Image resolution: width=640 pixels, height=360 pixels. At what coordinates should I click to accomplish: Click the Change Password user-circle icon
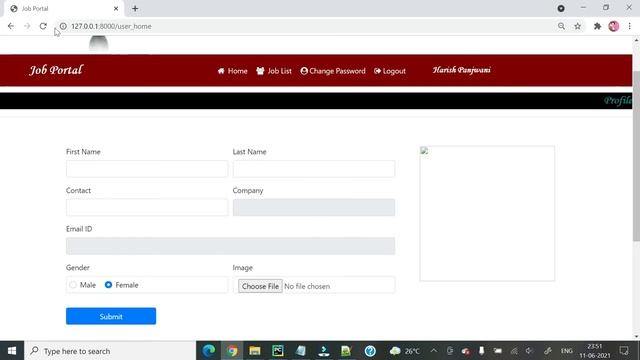pyautogui.click(x=304, y=71)
